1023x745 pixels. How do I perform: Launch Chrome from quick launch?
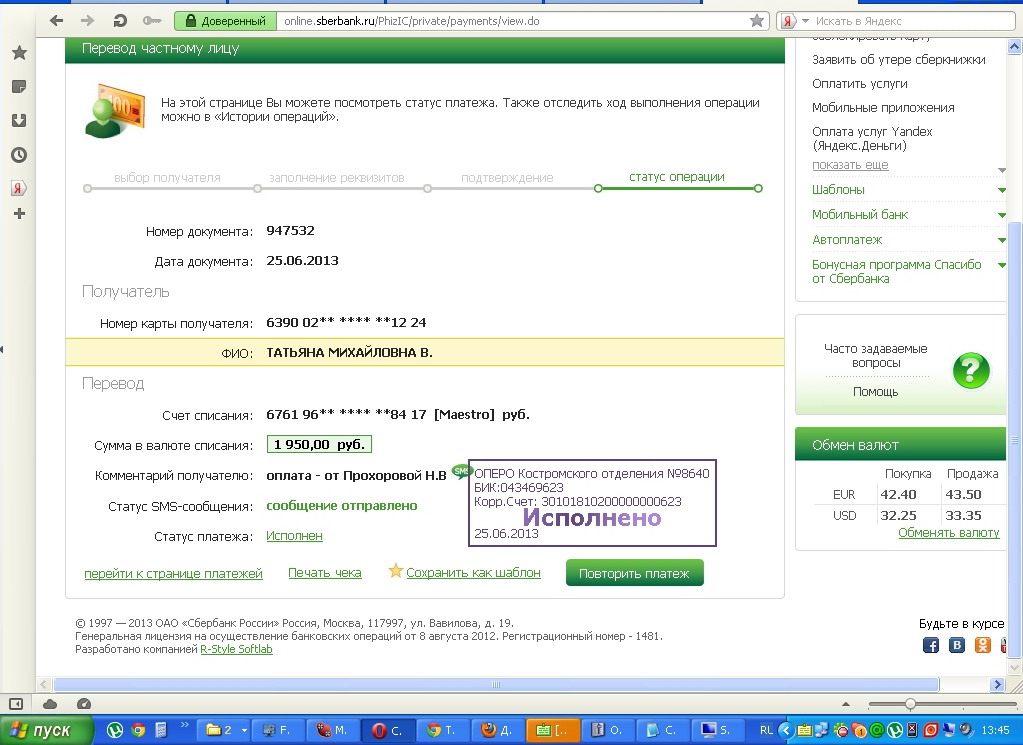click(x=138, y=730)
